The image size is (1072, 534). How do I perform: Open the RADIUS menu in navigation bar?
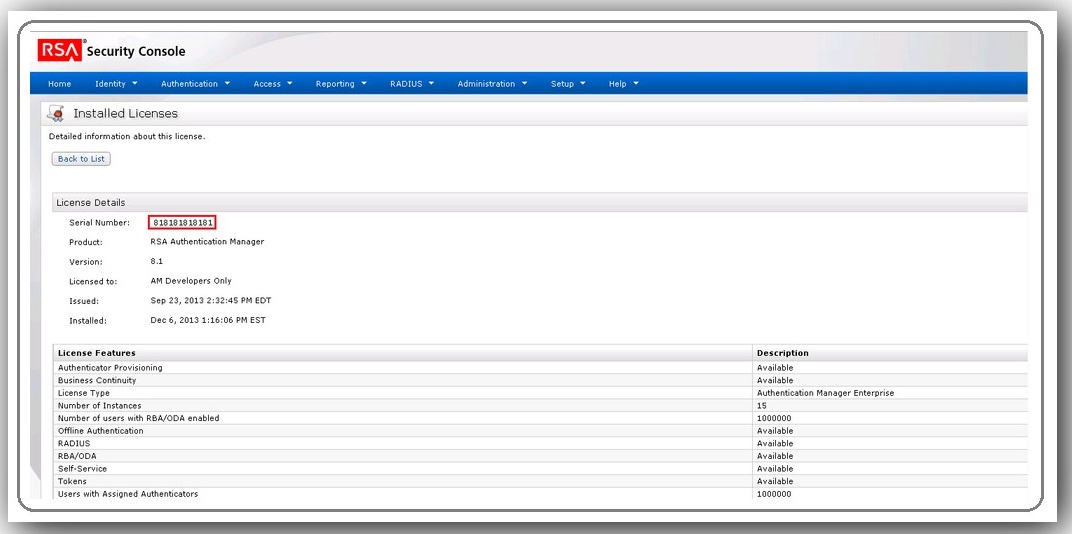point(411,84)
